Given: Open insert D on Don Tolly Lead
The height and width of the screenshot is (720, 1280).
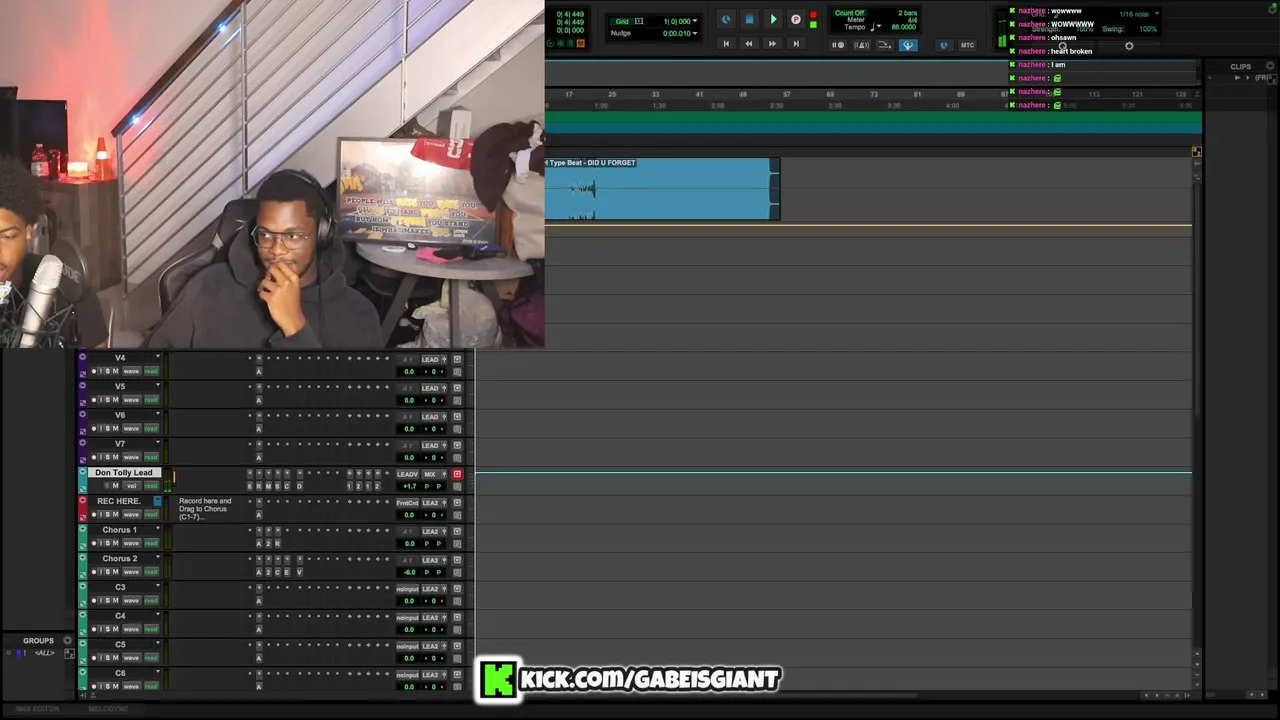Looking at the screenshot, I should pos(298,486).
